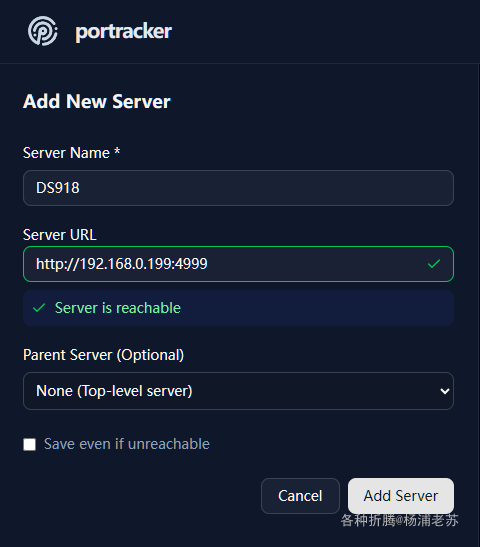
Task: Click the Cancel button
Action: point(300,496)
